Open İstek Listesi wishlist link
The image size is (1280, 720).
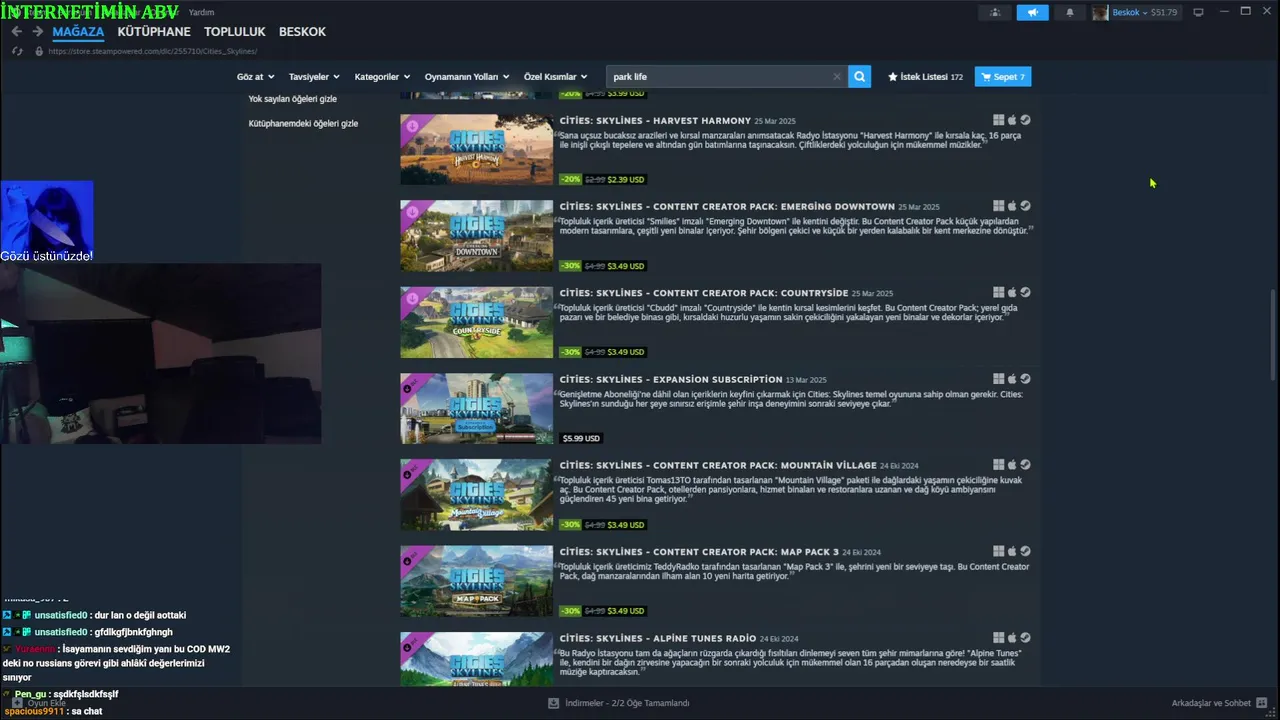pyautogui.click(x=925, y=77)
